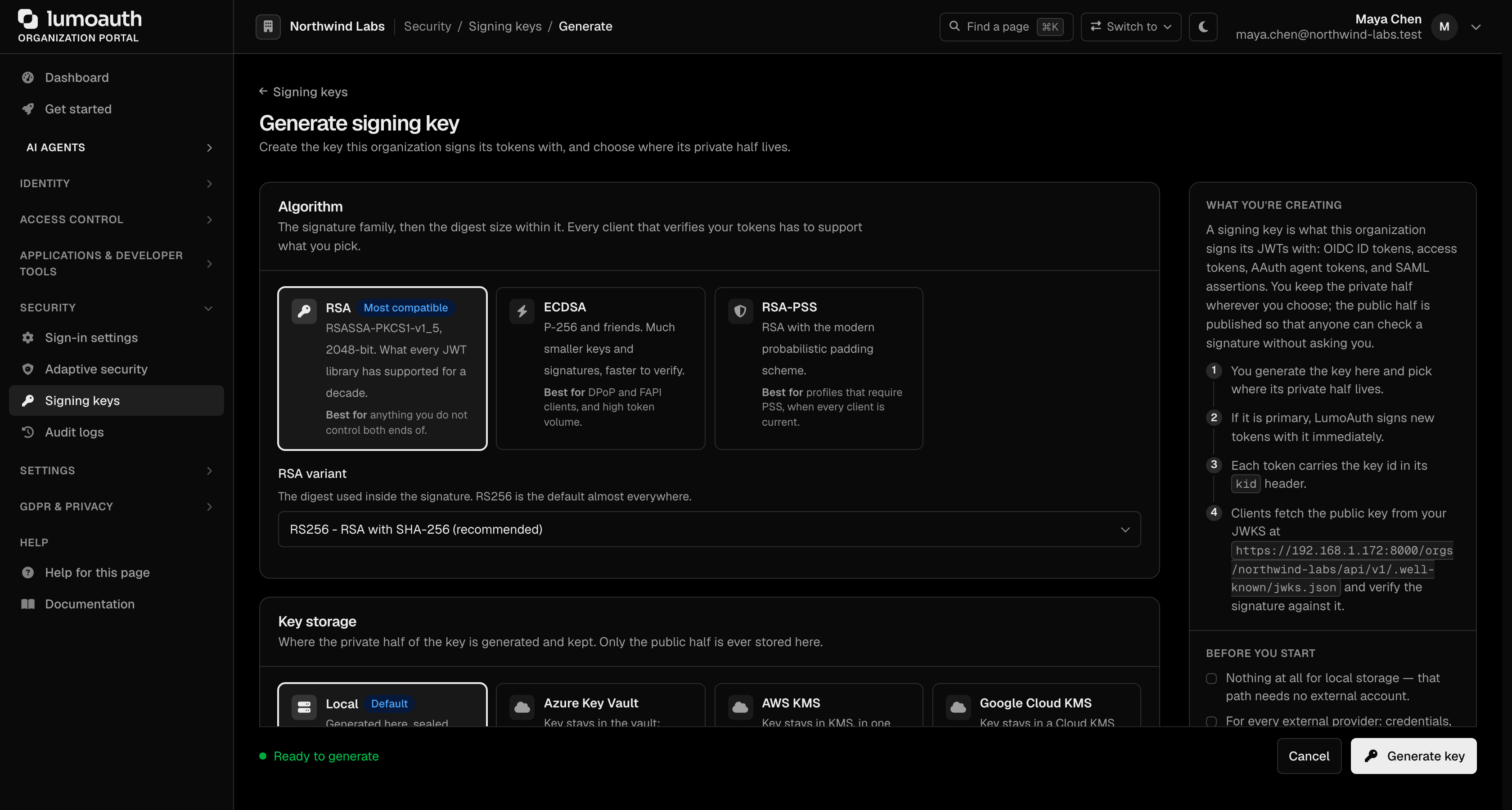Choose Local key storage option
Viewport: 1512px width, 810px height.
(382, 705)
